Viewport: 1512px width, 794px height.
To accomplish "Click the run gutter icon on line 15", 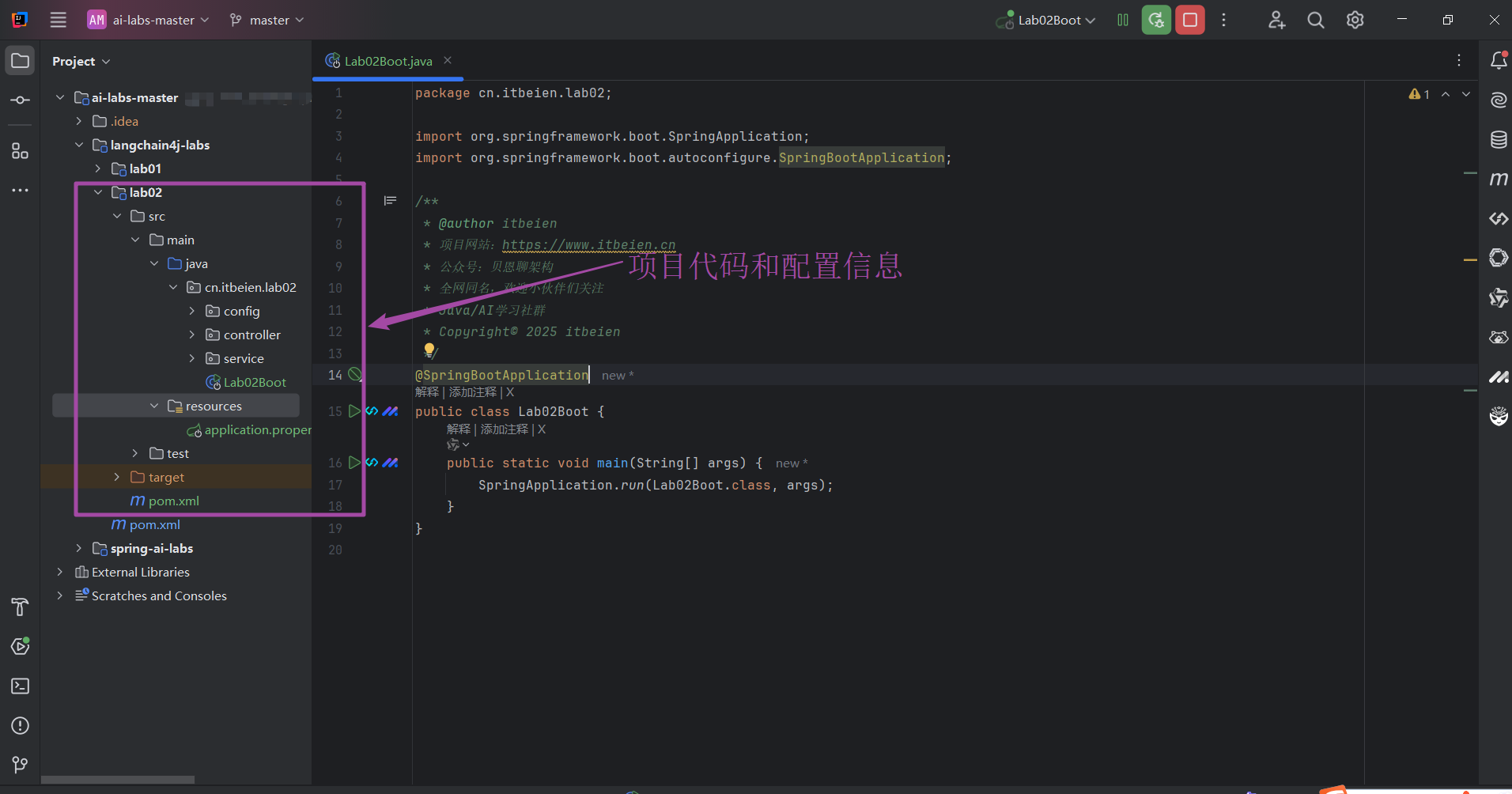I will 354,411.
